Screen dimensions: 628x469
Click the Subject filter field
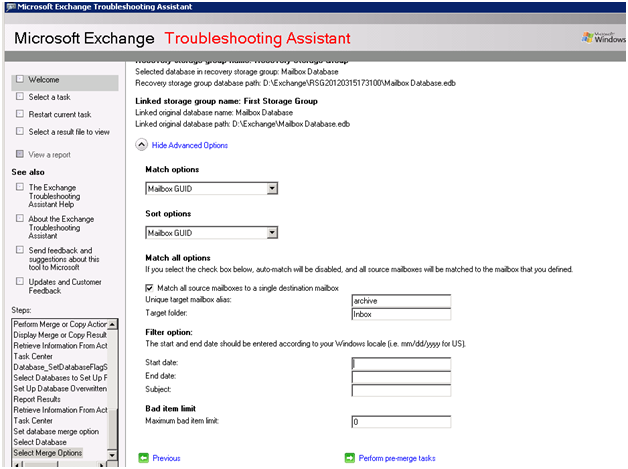pos(401,390)
